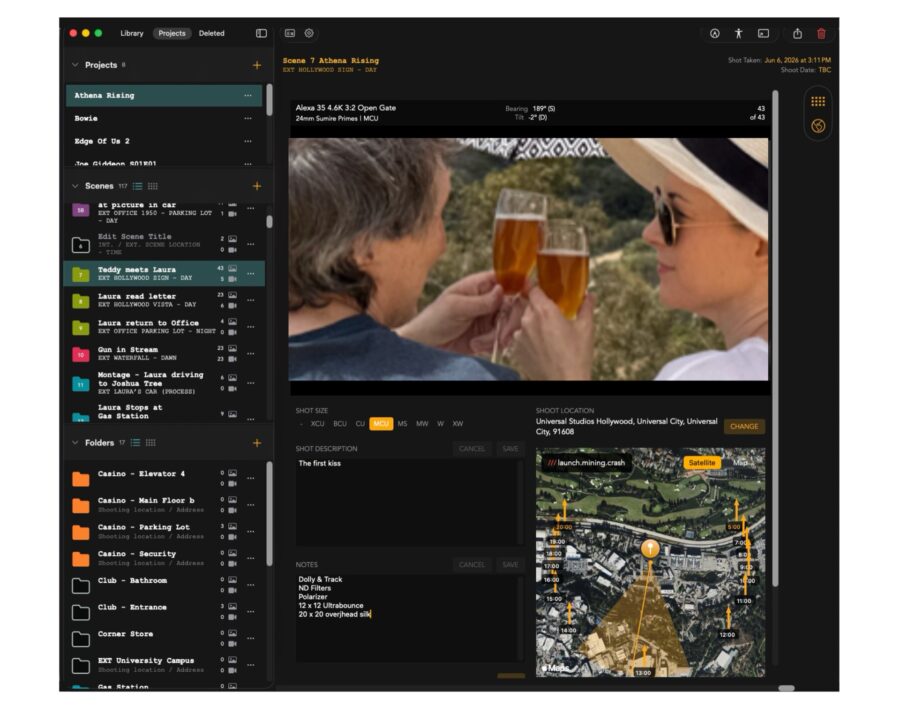This screenshot has width=900, height=706.
Task: Open more options for Athena Rising project
Action: coord(248,95)
